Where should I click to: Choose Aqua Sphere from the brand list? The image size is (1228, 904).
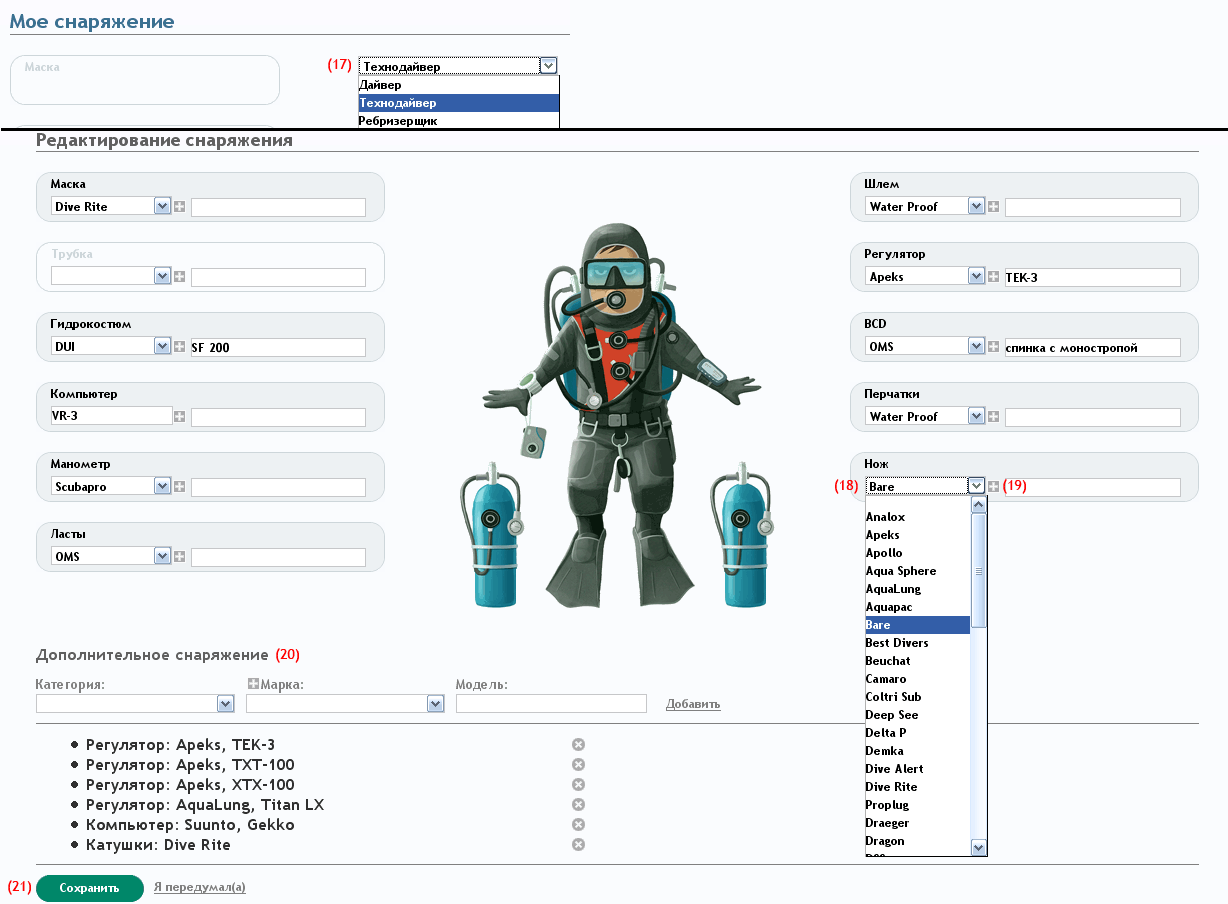(x=917, y=571)
